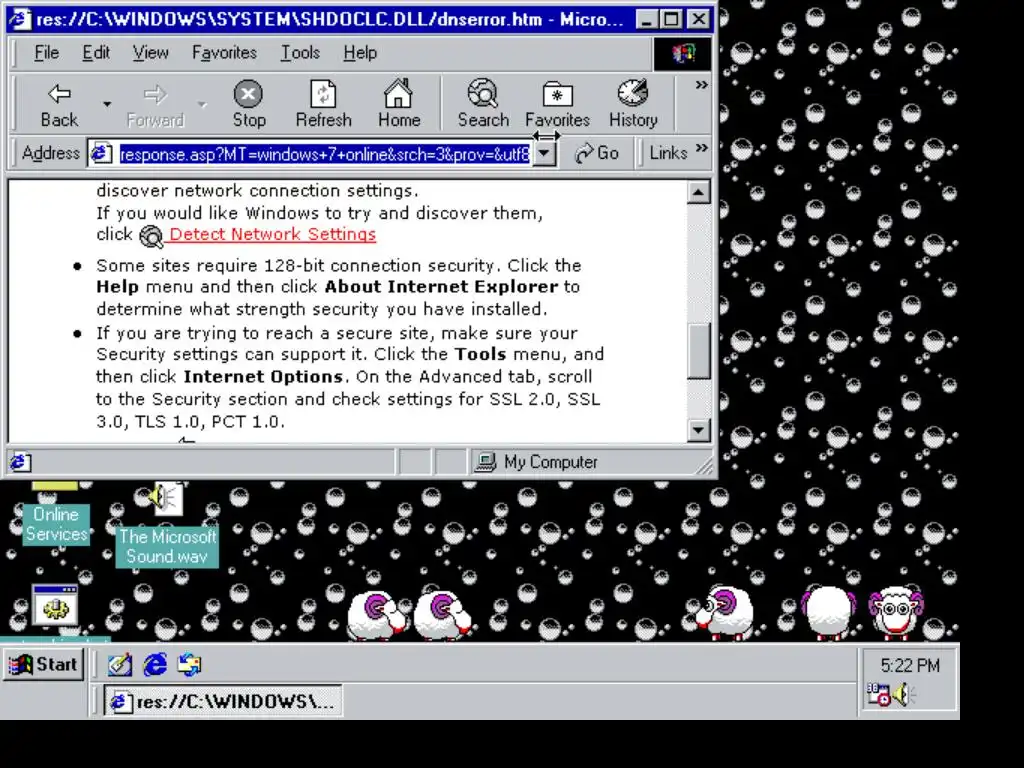This screenshot has width=1024, height=768.
Task: Follow the Detect Network Settings link
Action: tap(272, 234)
